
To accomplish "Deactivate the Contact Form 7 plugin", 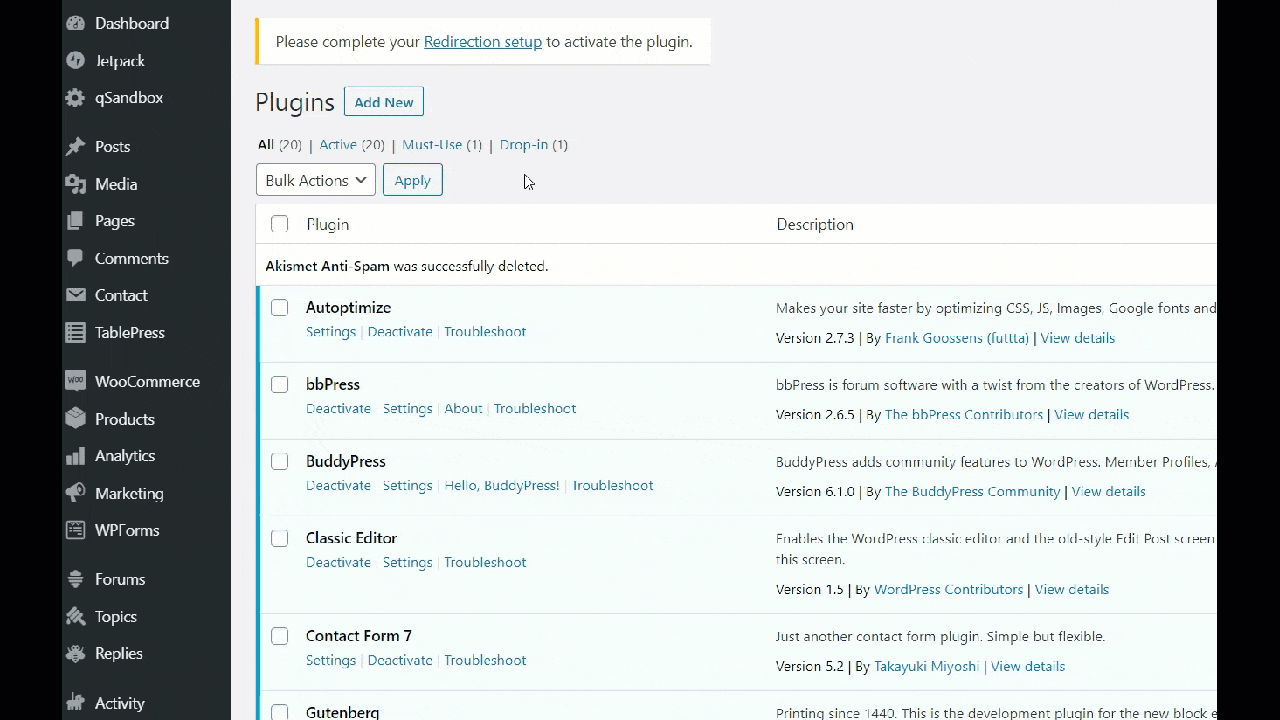I will coord(400,661).
